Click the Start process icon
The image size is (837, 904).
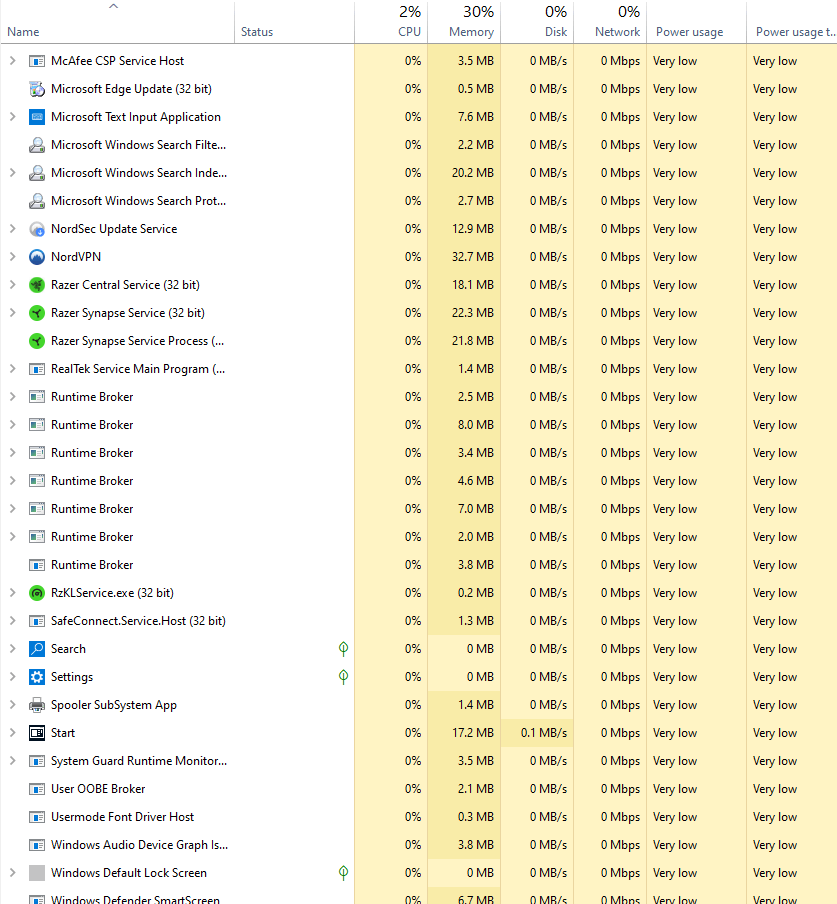(x=37, y=733)
